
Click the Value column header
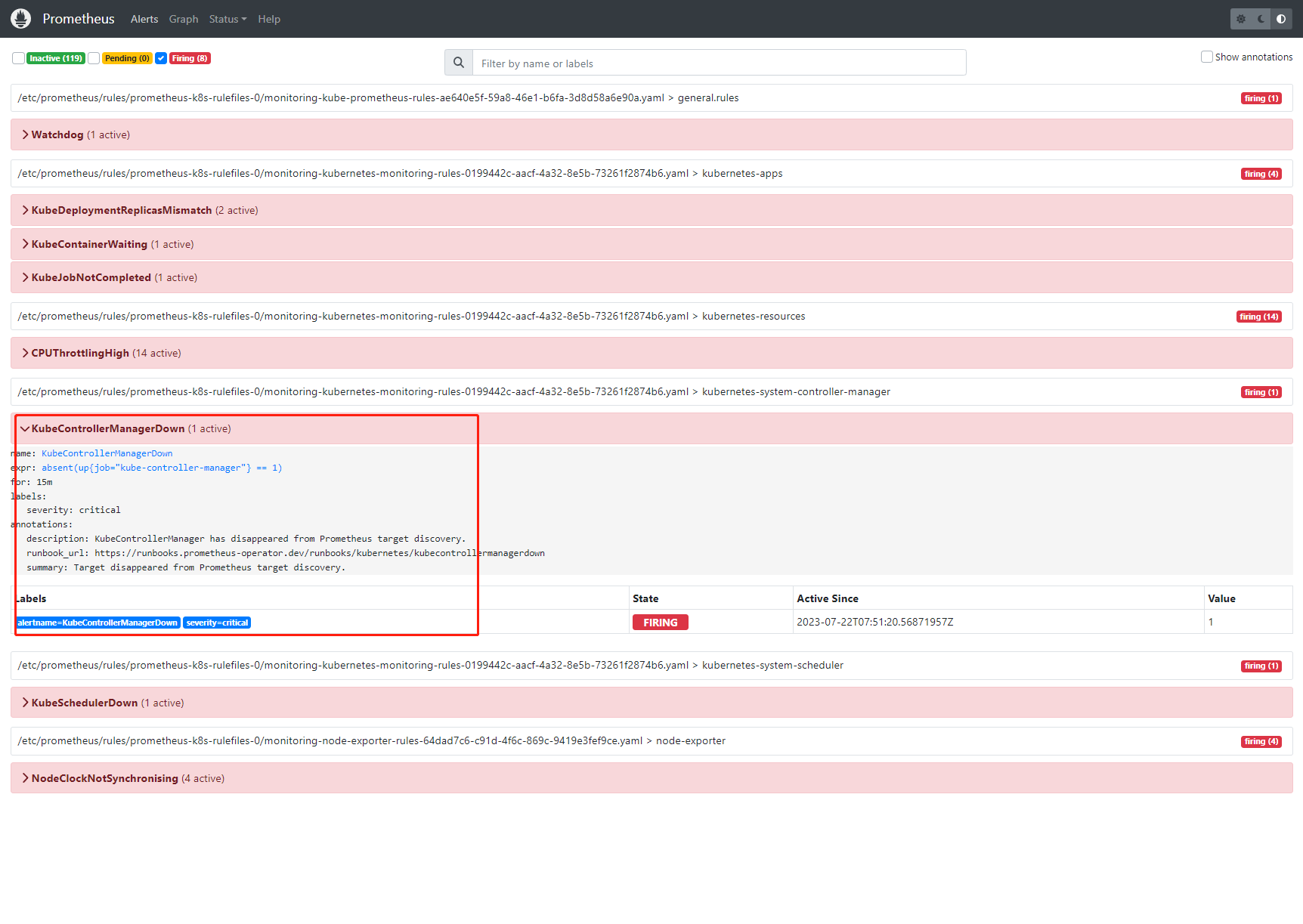(x=1221, y=598)
